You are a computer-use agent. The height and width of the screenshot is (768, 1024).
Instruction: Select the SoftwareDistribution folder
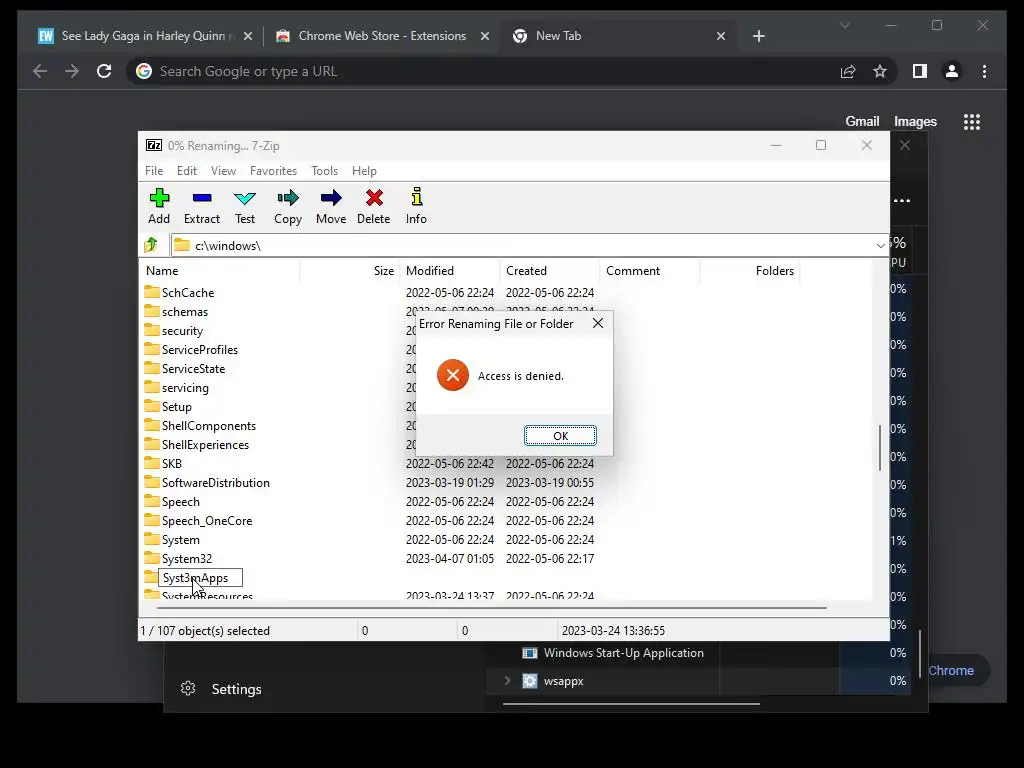tap(216, 483)
